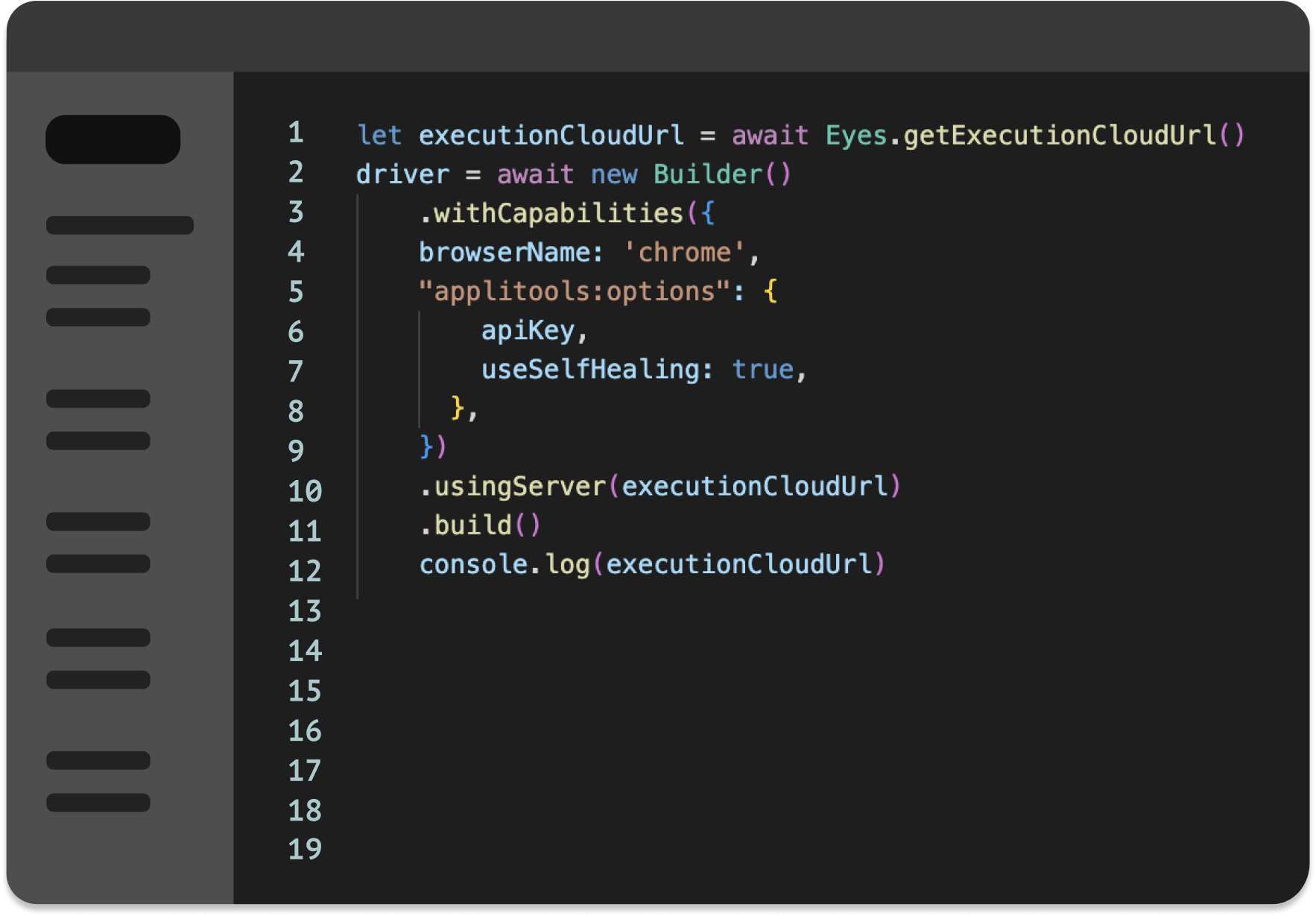Click the browserName property key

point(504,253)
